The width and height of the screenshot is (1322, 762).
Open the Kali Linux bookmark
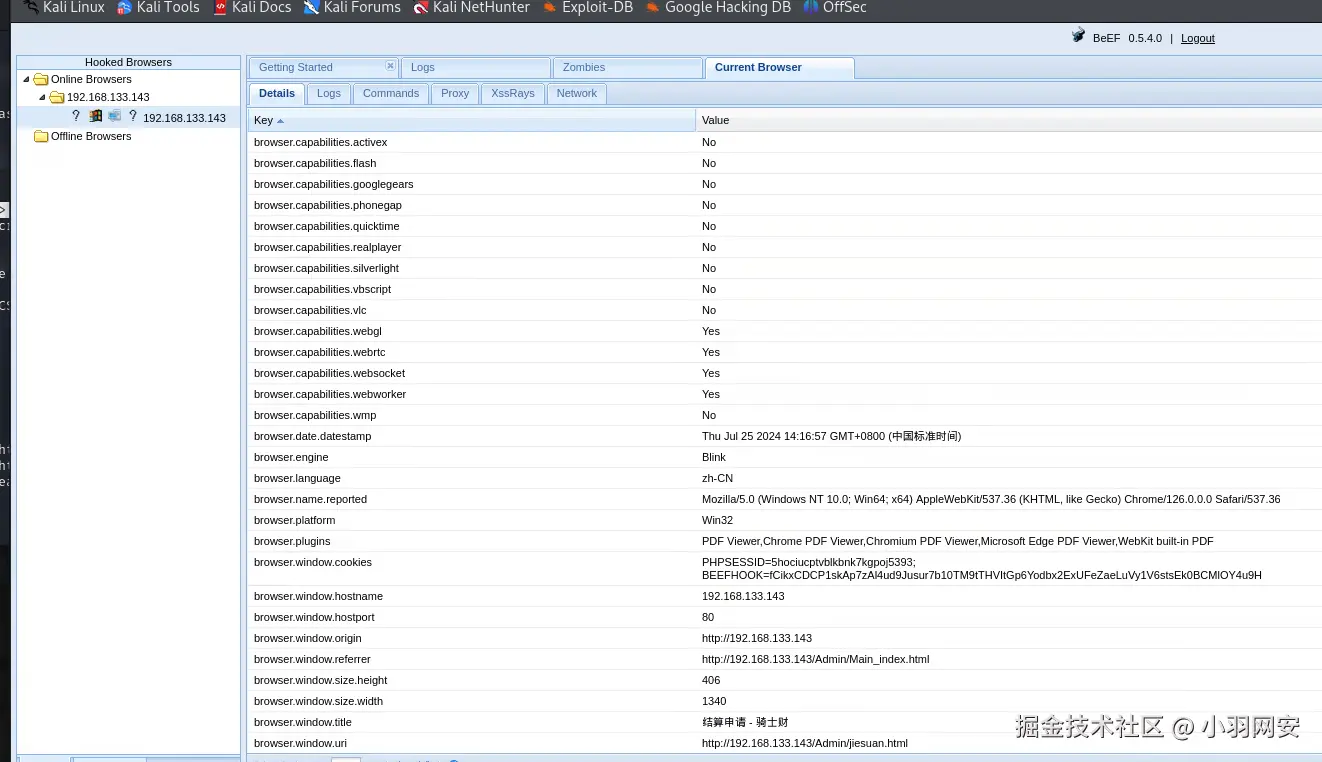[64, 7]
